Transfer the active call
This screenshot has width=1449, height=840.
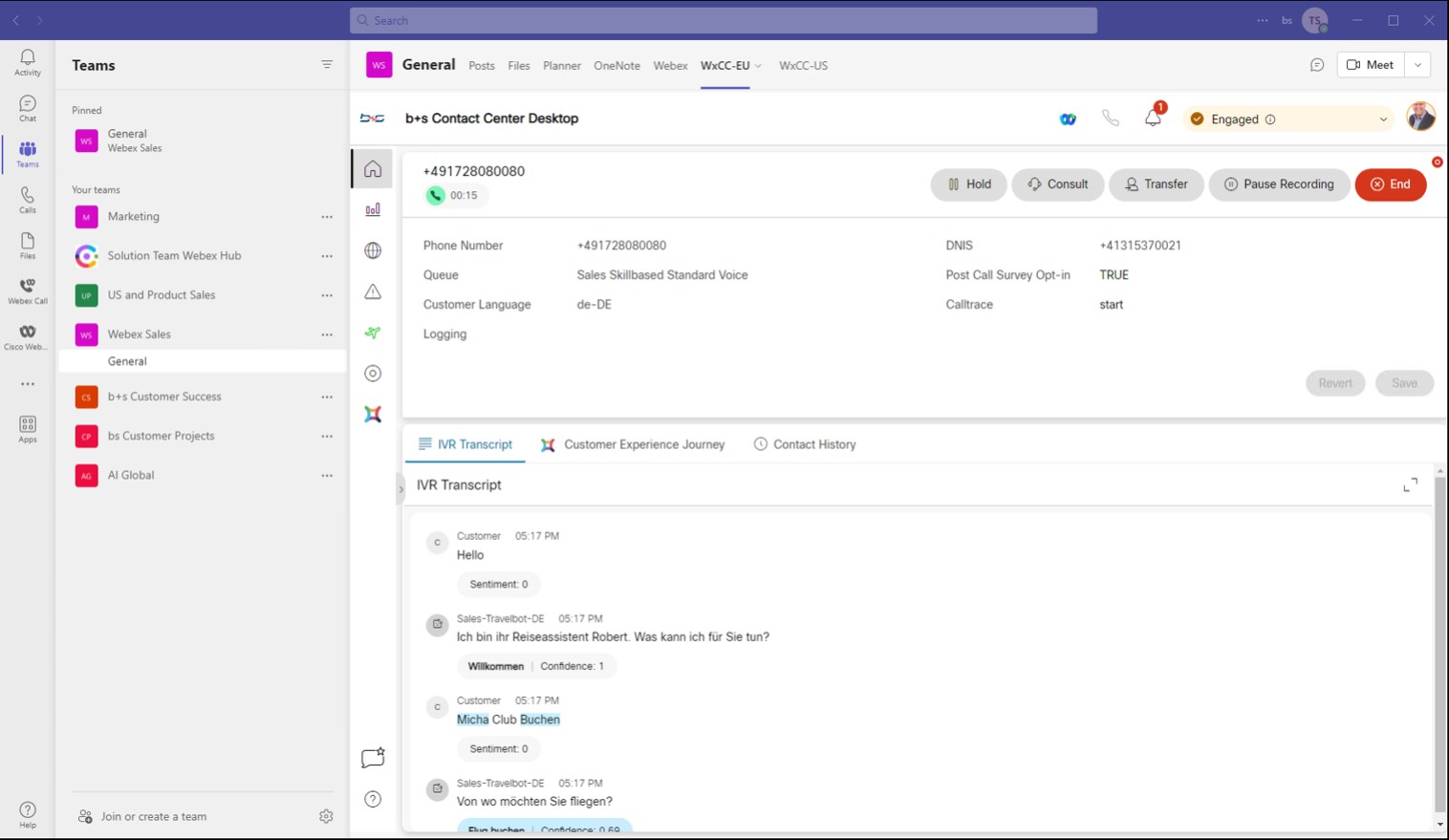(1157, 184)
